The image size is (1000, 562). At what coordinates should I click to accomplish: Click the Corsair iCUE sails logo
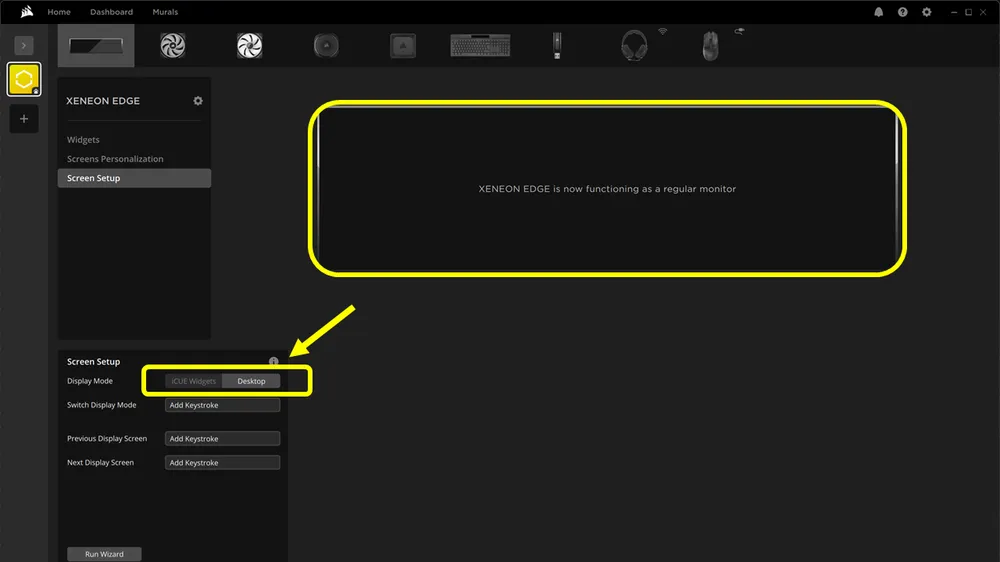click(x=27, y=11)
